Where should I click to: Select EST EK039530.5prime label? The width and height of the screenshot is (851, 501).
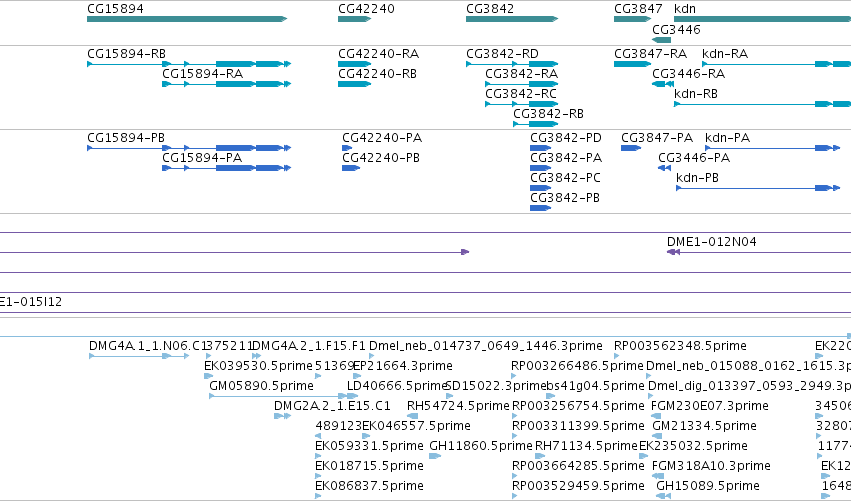[258, 366]
